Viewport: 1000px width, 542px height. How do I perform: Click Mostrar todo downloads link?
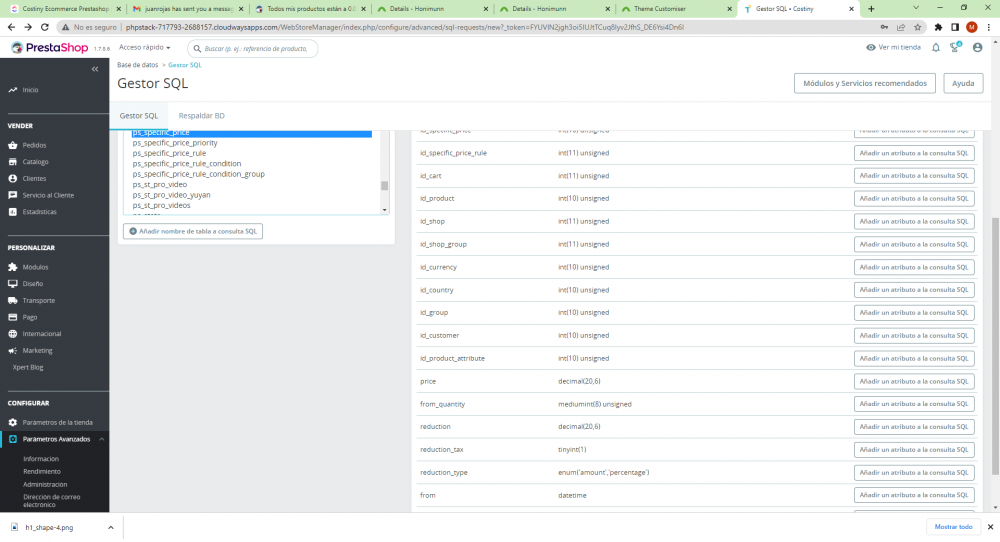pyautogui.click(x=953, y=527)
